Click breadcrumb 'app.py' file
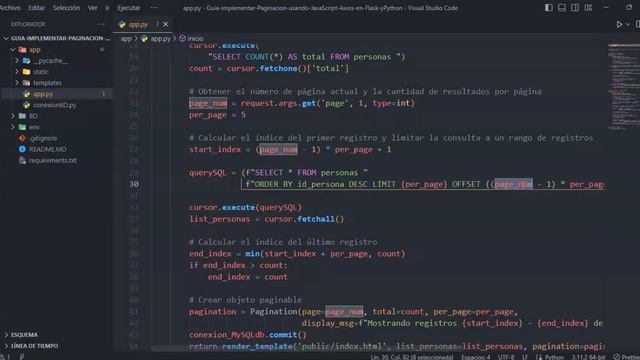The height and width of the screenshot is (360, 640). click(x=160, y=39)
